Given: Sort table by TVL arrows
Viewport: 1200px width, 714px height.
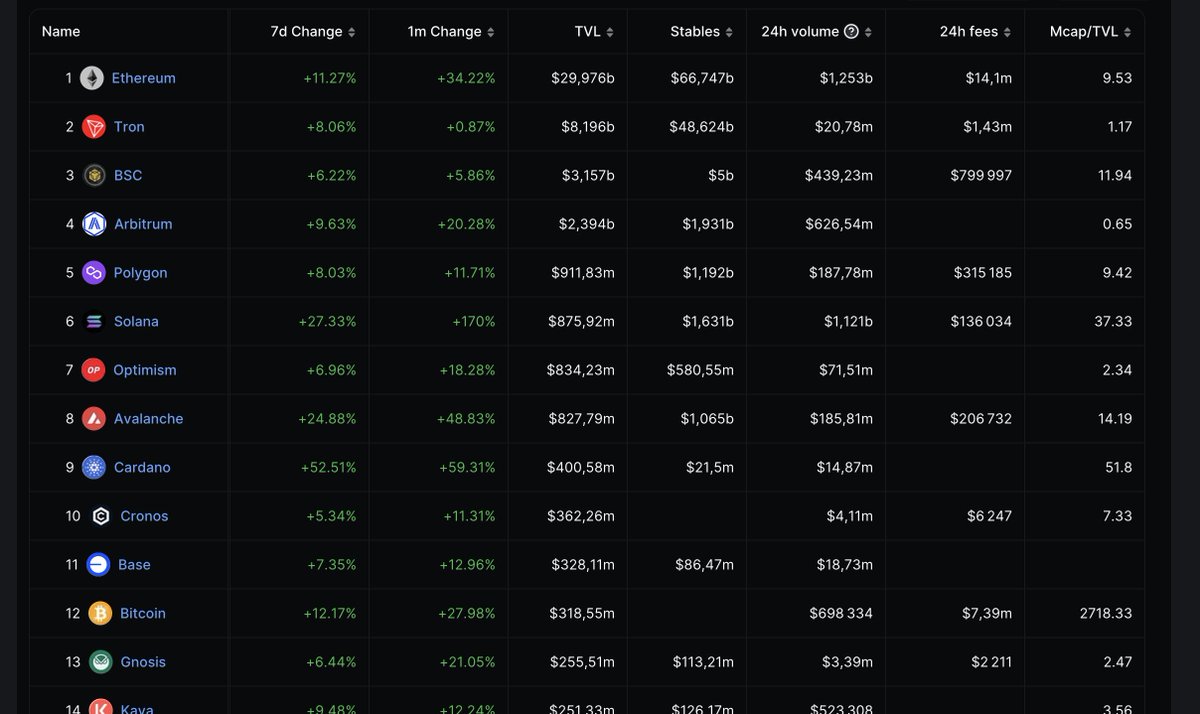Looking at the screenshot, I should (x=610, y=32).
